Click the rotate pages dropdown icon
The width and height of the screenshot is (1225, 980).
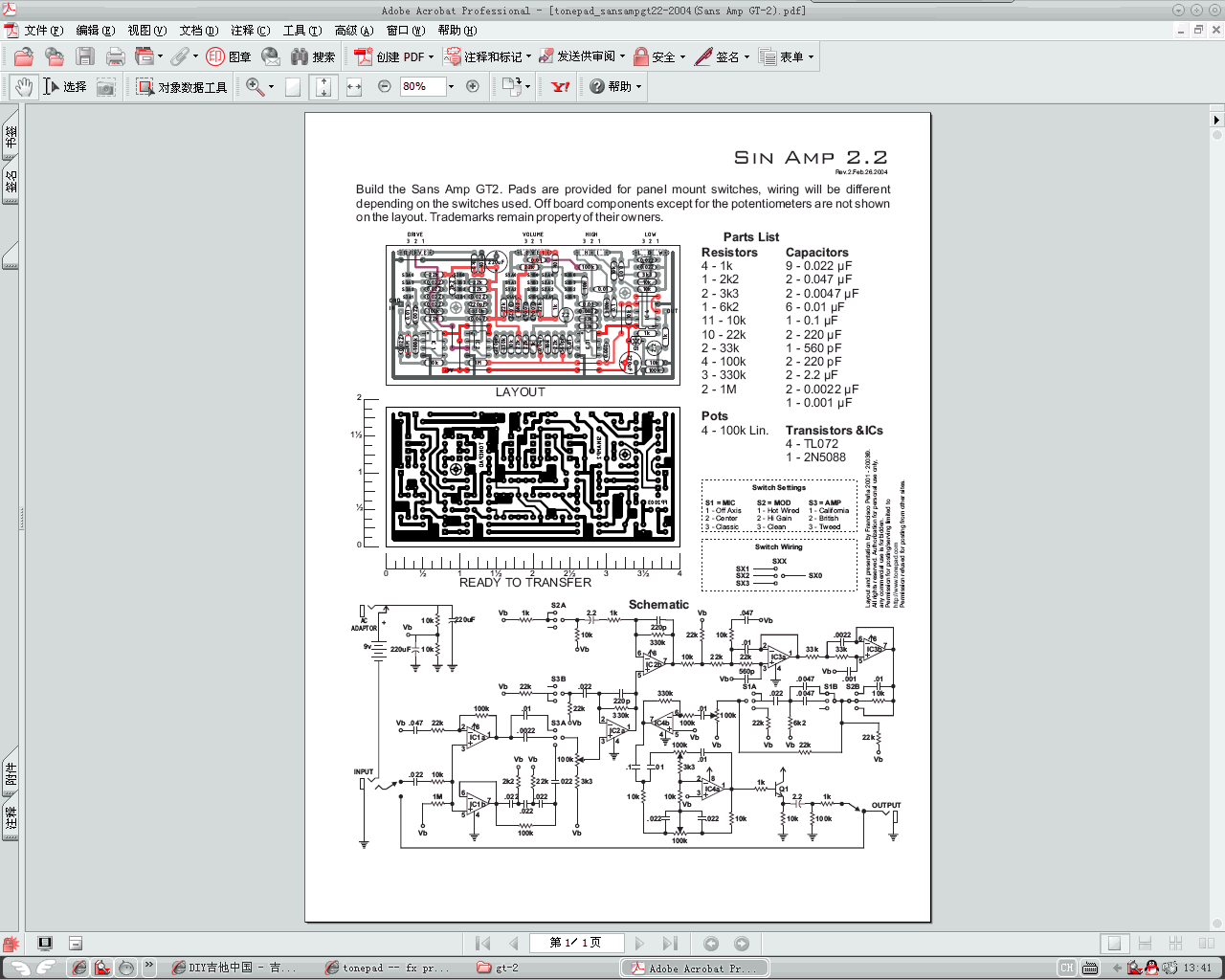(x=516, y=87)
